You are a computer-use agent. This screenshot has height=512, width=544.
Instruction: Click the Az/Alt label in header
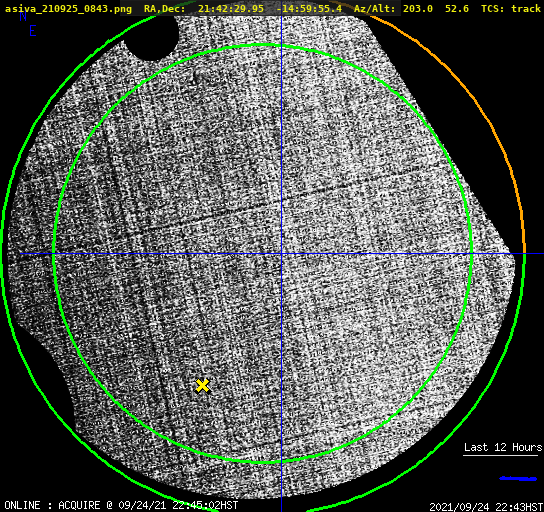pyautogui.click(x=374, y=9)
